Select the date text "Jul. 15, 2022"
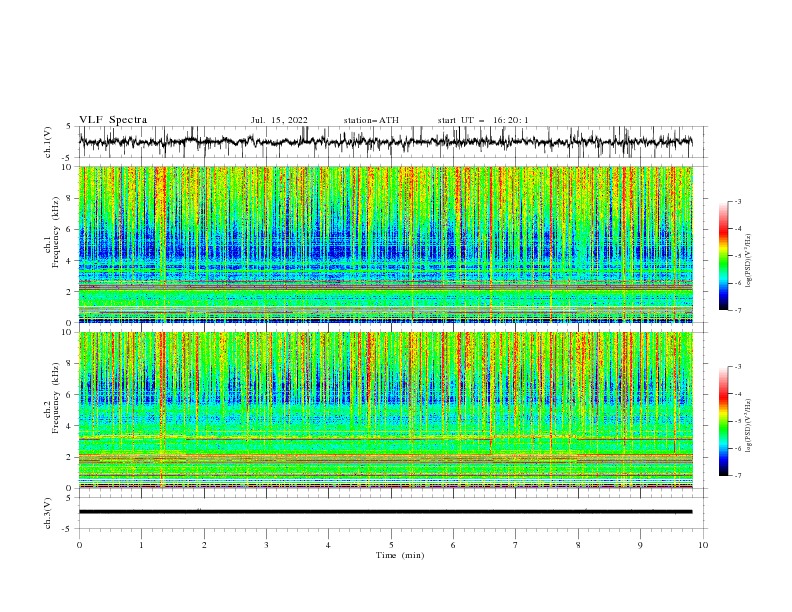Viewport: 792px width, 612px height. 279,120
